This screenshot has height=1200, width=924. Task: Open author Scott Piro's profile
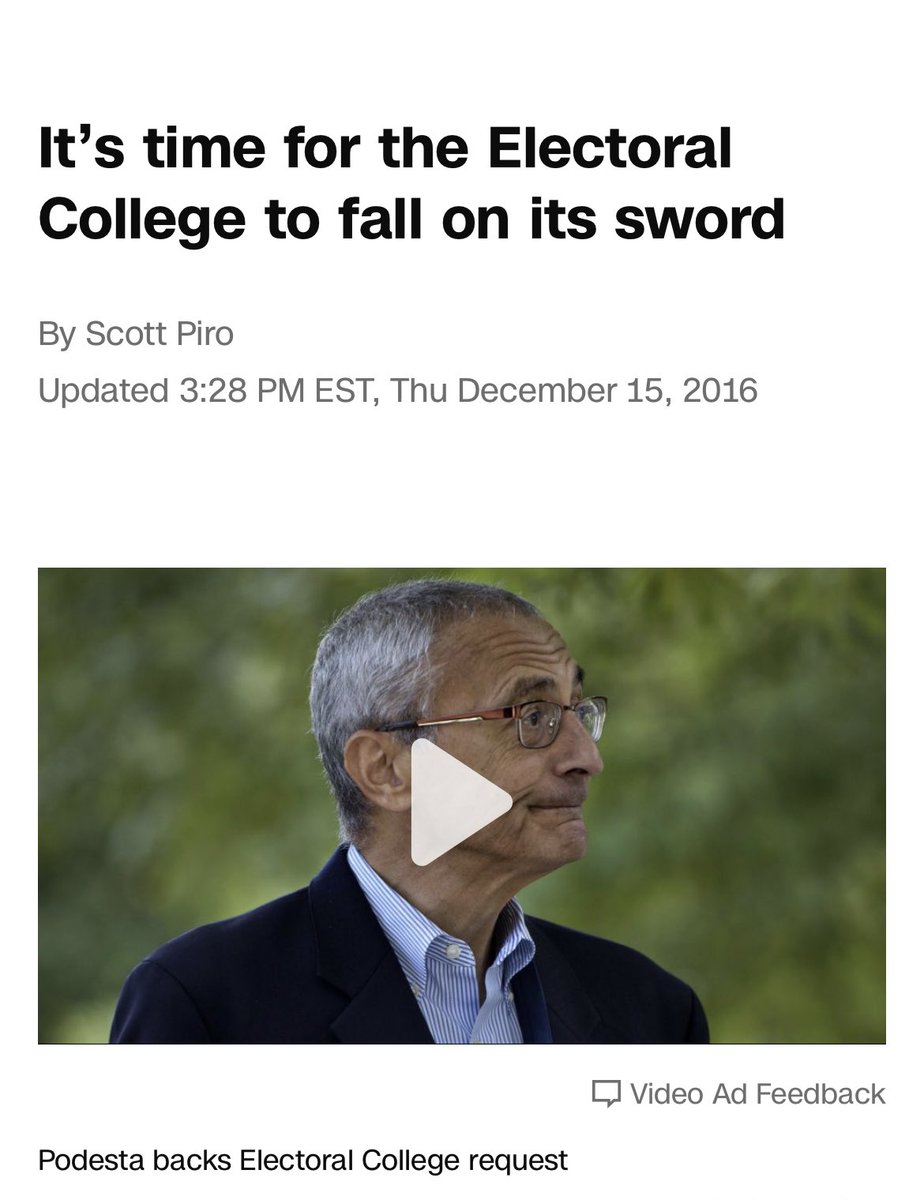[x=159, y=334]
